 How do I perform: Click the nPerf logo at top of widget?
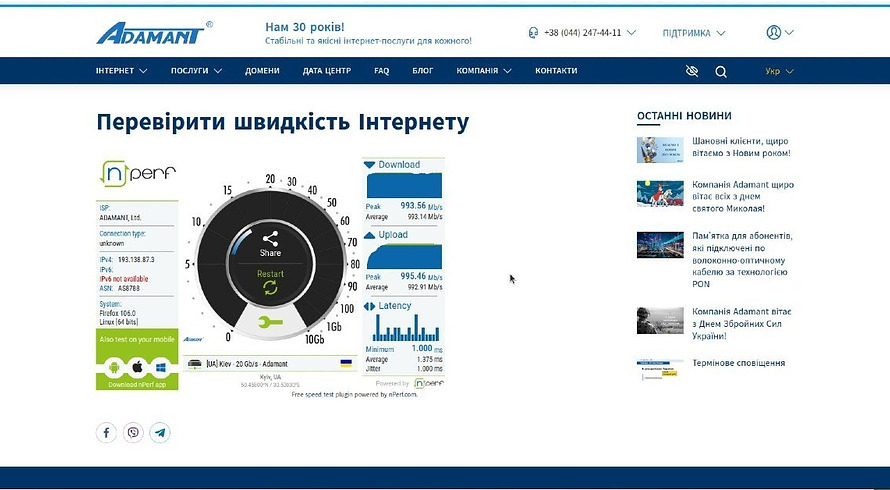point(137,173)
